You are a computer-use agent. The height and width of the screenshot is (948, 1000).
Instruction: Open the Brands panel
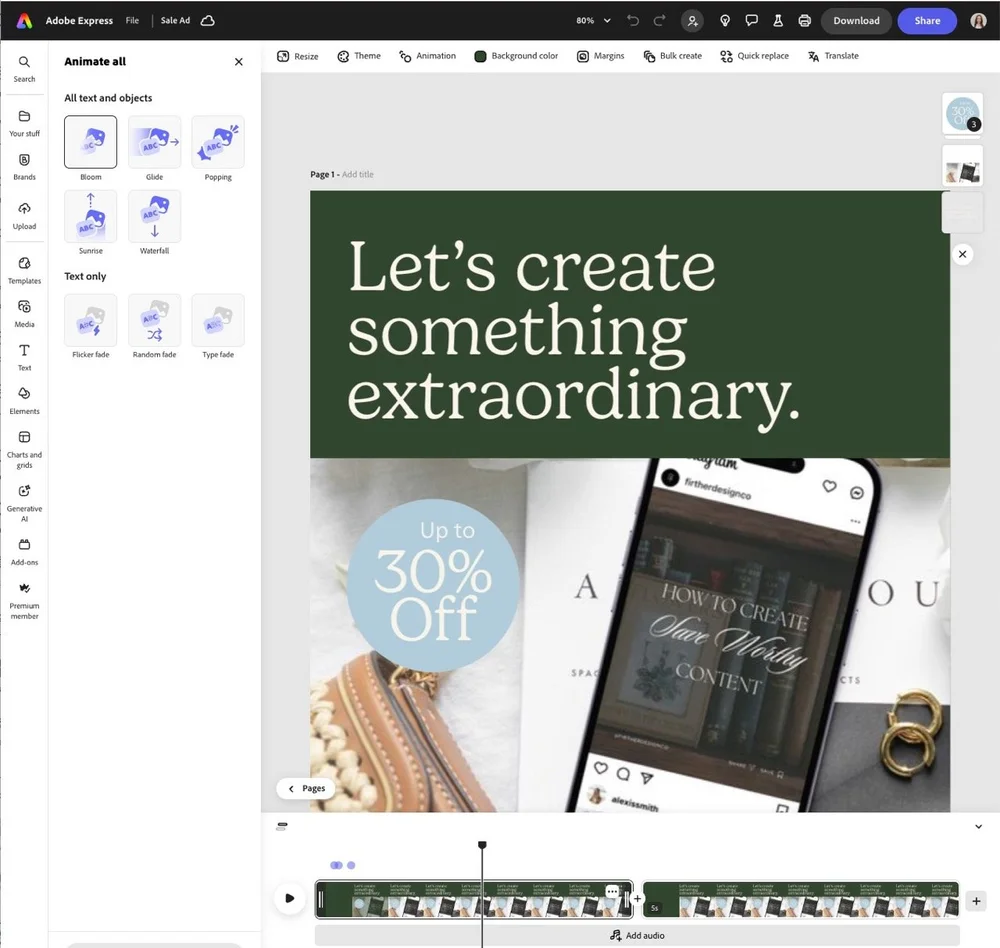24,167
